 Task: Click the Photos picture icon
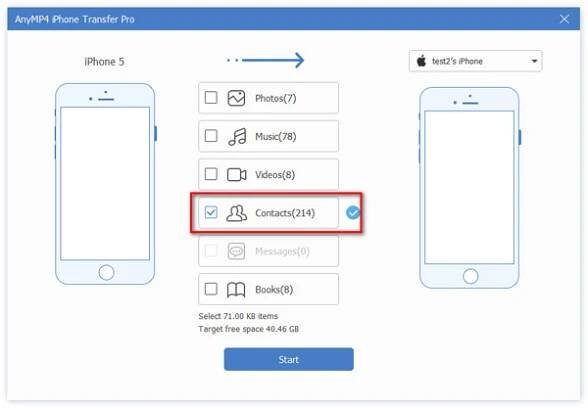coord(236,98)
